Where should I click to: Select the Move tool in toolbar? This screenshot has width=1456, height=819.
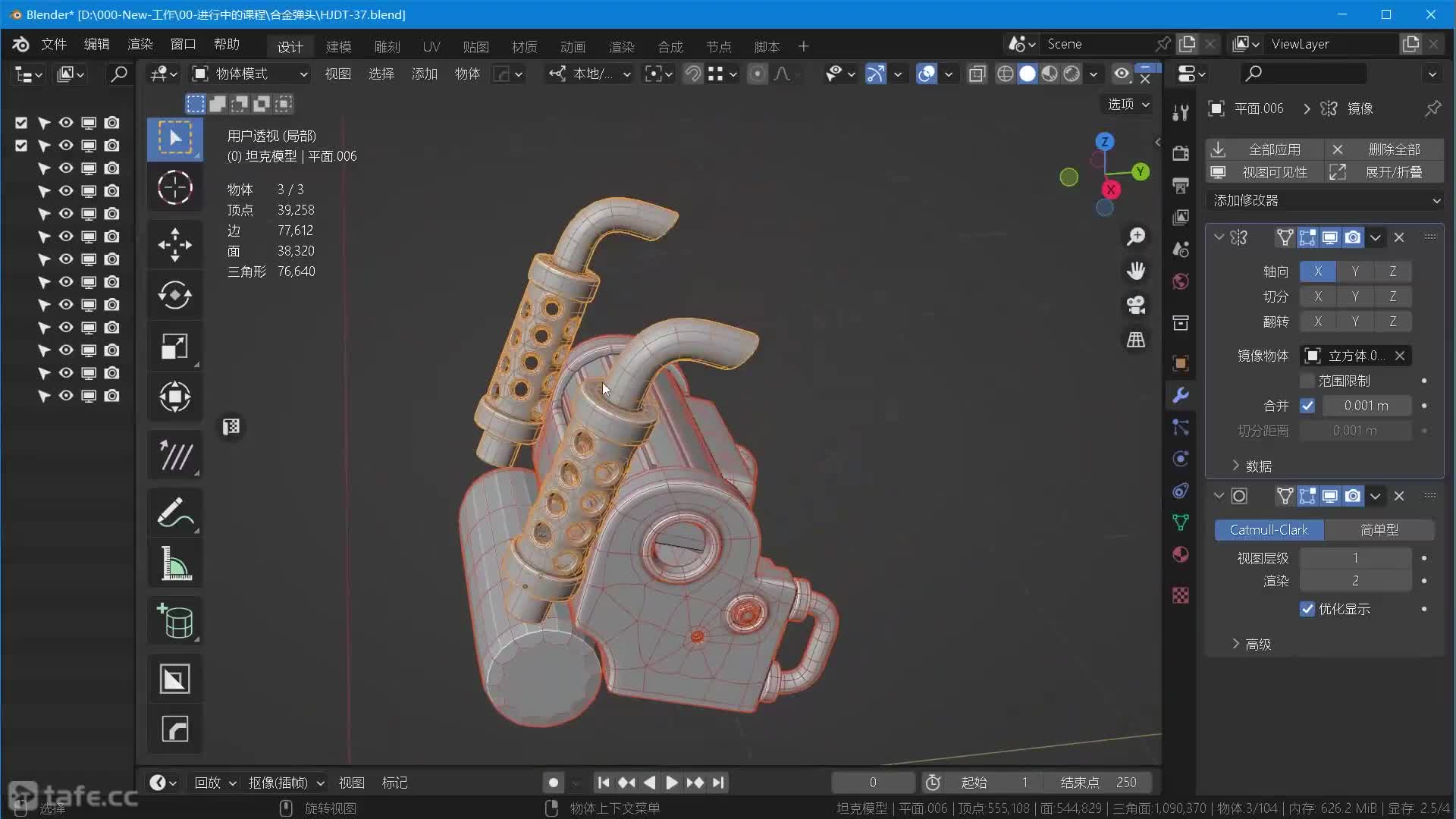coord(174,245)
